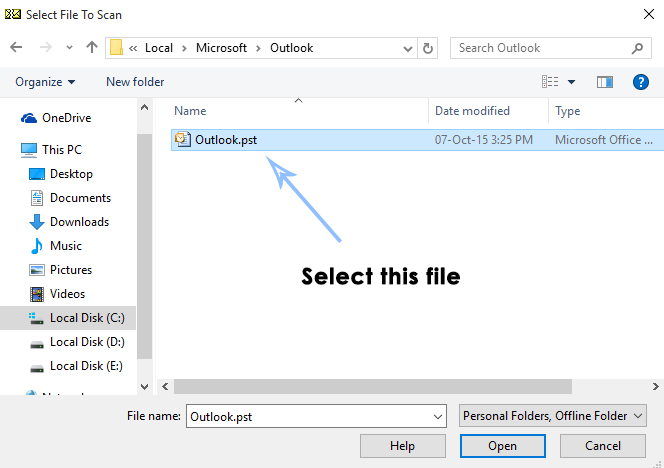Open the Documents folder
The height and width of the screenshot is (468, 664).
point(70,198)
